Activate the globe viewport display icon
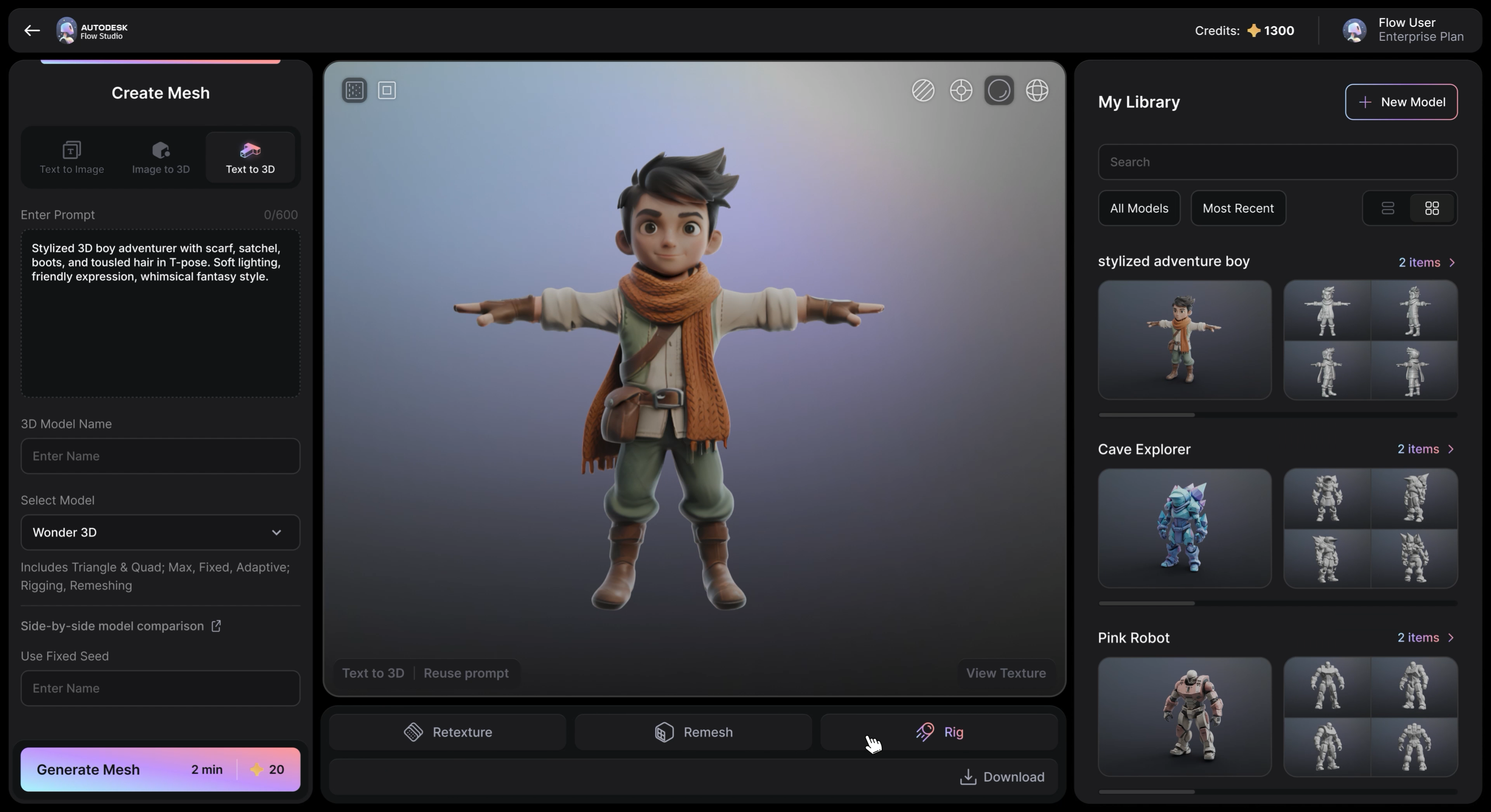1491x812 pixels. (x=1037, y=91)
